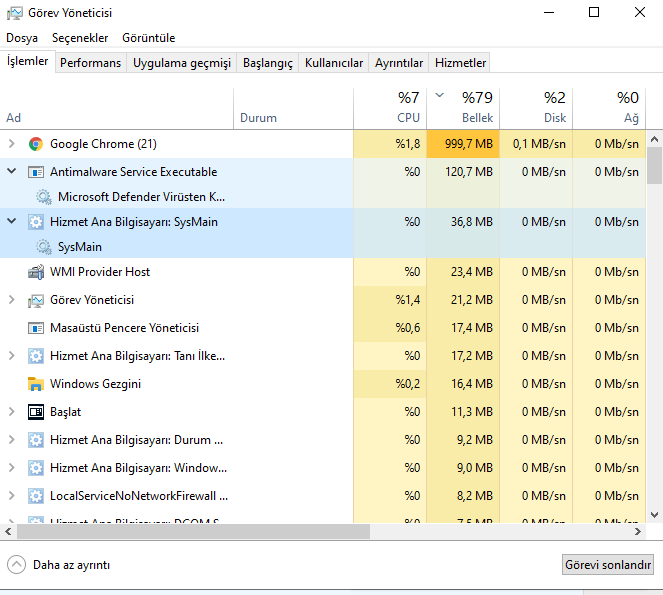Select the Windows Gezgini process name
The height and width of the screenshot is (595, 663).
click(96, 384)
